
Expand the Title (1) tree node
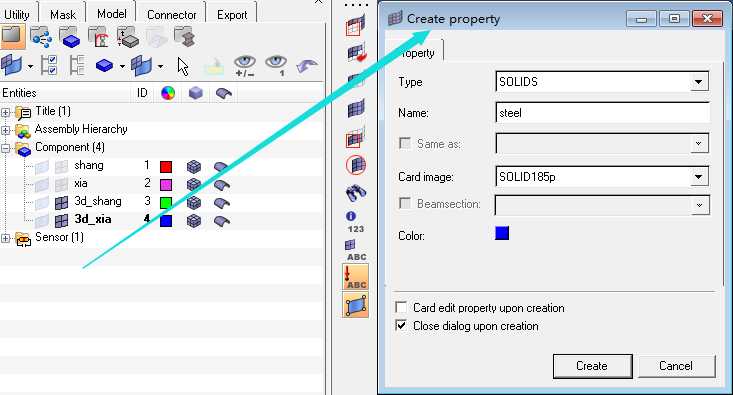(x=5, y=112)
